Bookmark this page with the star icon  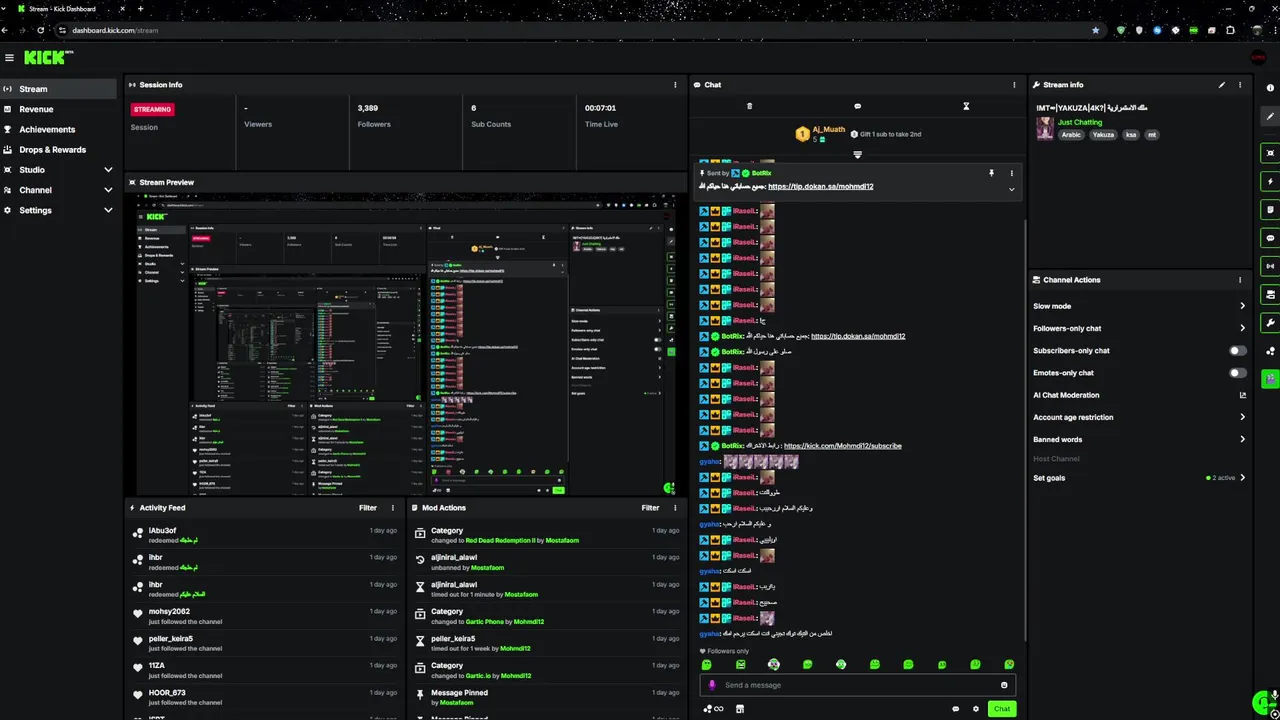coord(1096,30)
